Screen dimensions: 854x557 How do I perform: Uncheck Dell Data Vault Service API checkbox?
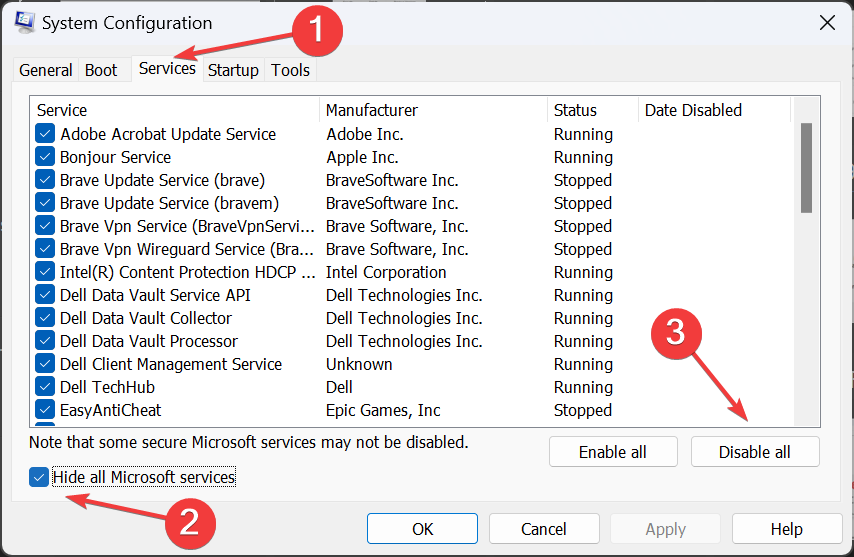point(45,295)
